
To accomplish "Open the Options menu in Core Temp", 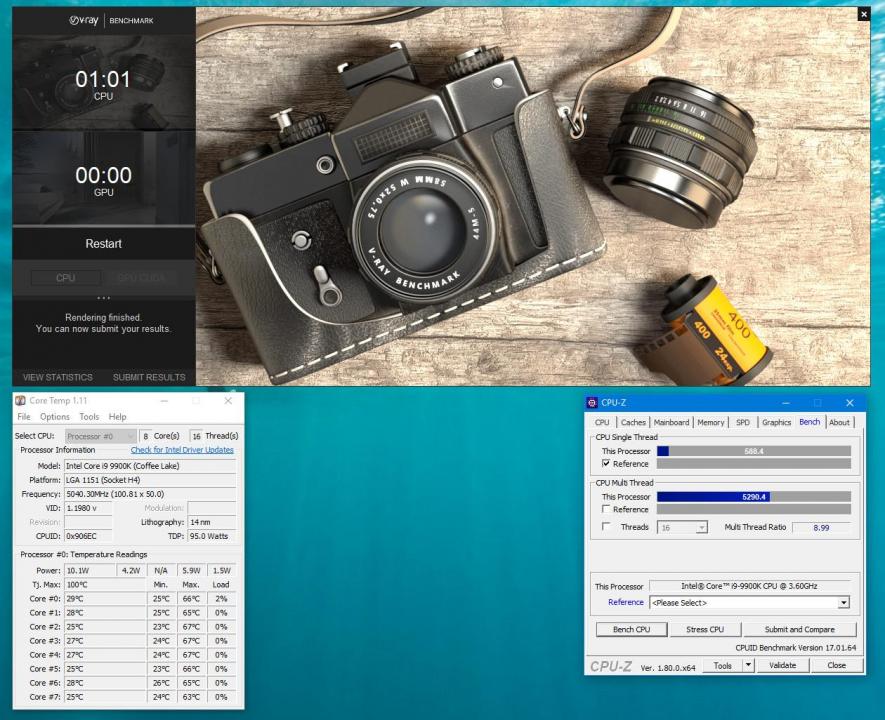I will pyautogui.click(x=54, y=417).
